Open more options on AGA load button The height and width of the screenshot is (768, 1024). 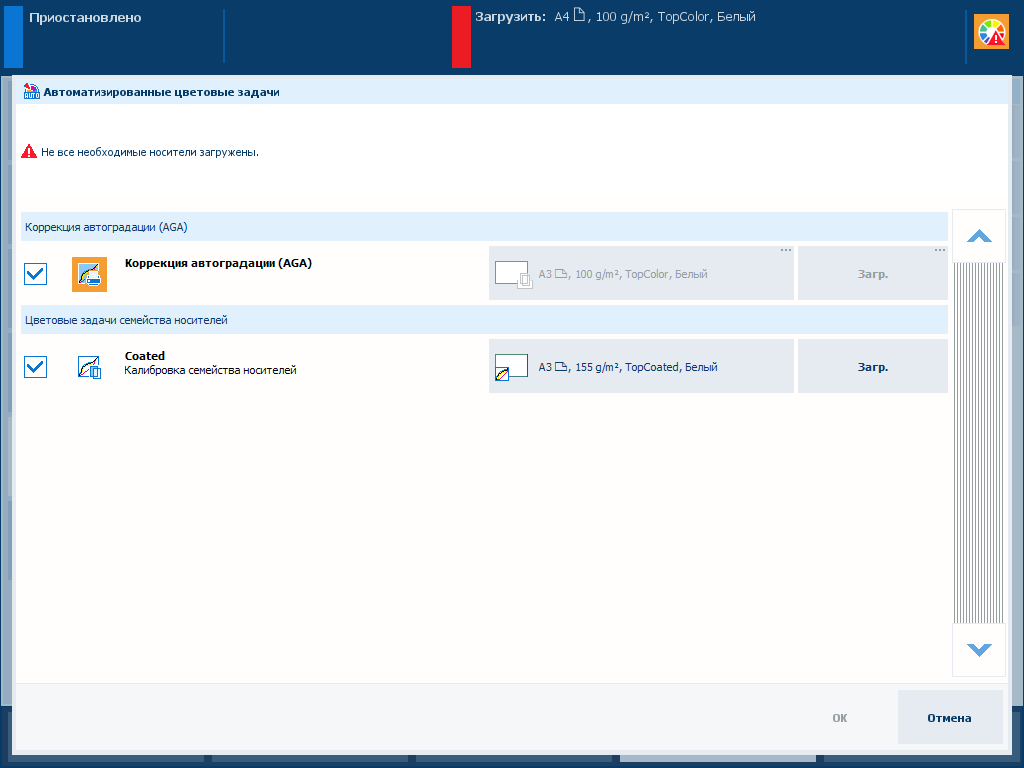pyautogui.click(x=940, y=250)
